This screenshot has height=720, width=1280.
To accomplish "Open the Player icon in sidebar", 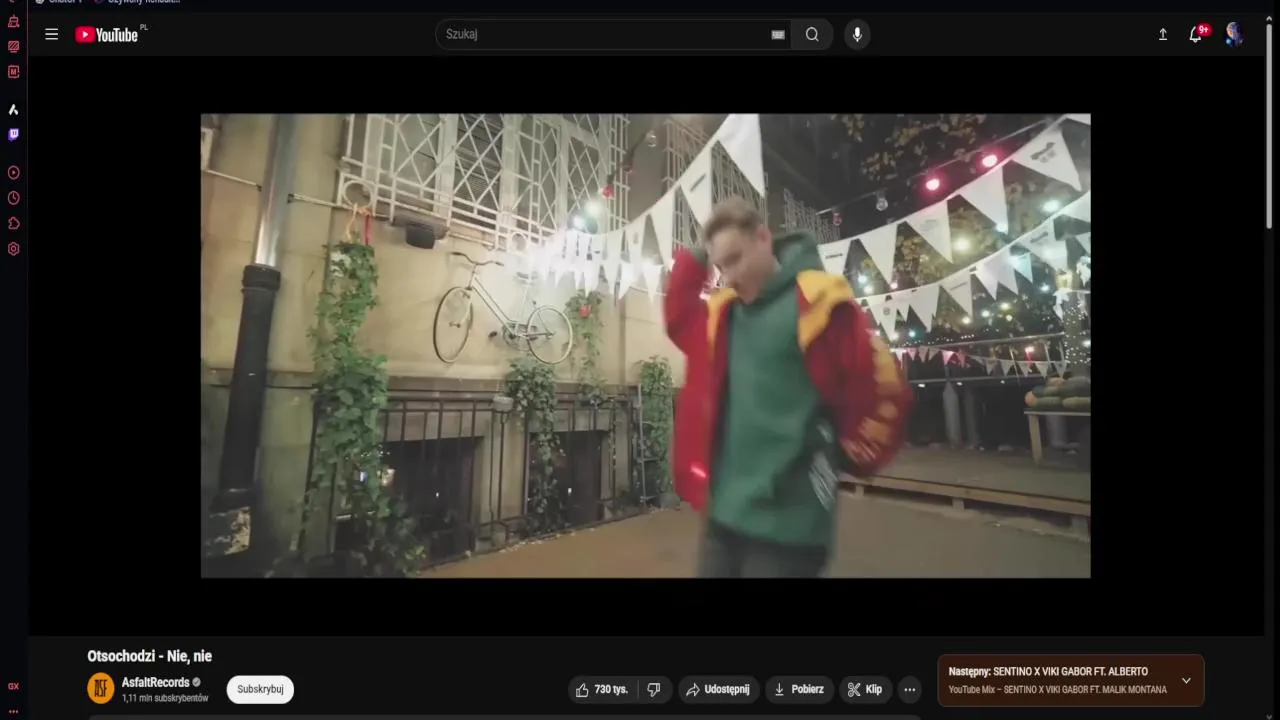I will 13,173.
